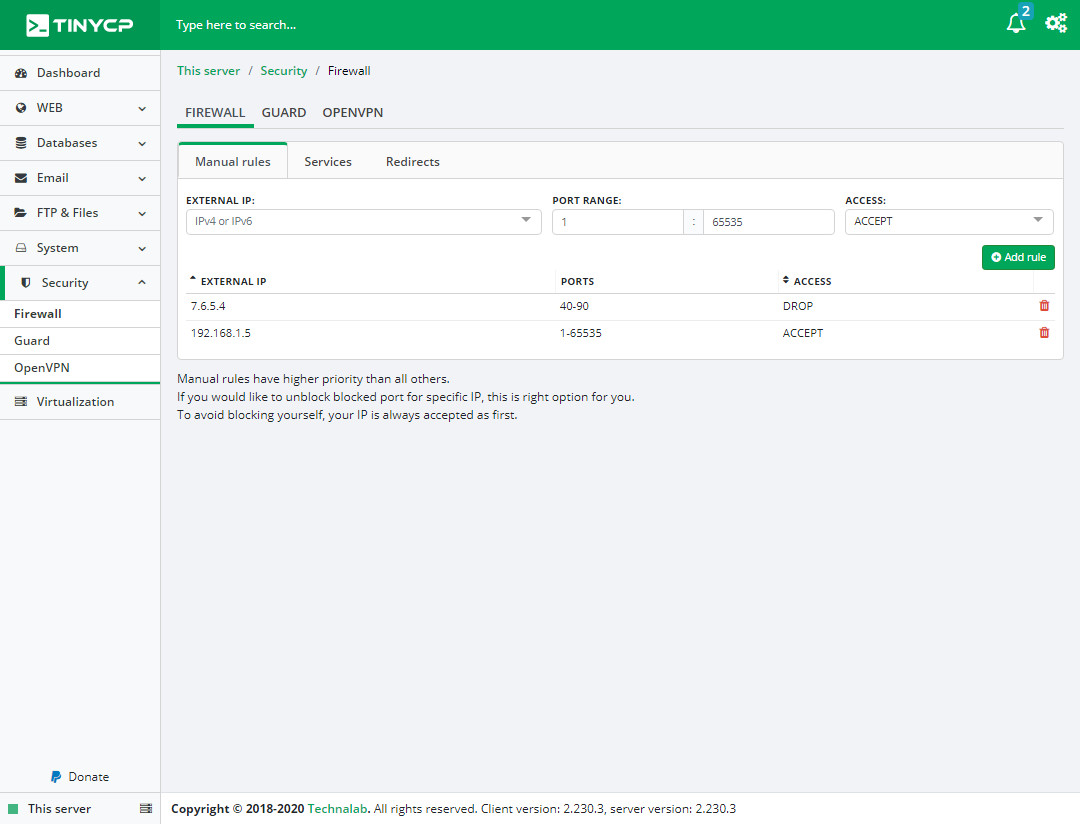Open Guard in the sidebar
1080x824 pixels.
(80, 340)
